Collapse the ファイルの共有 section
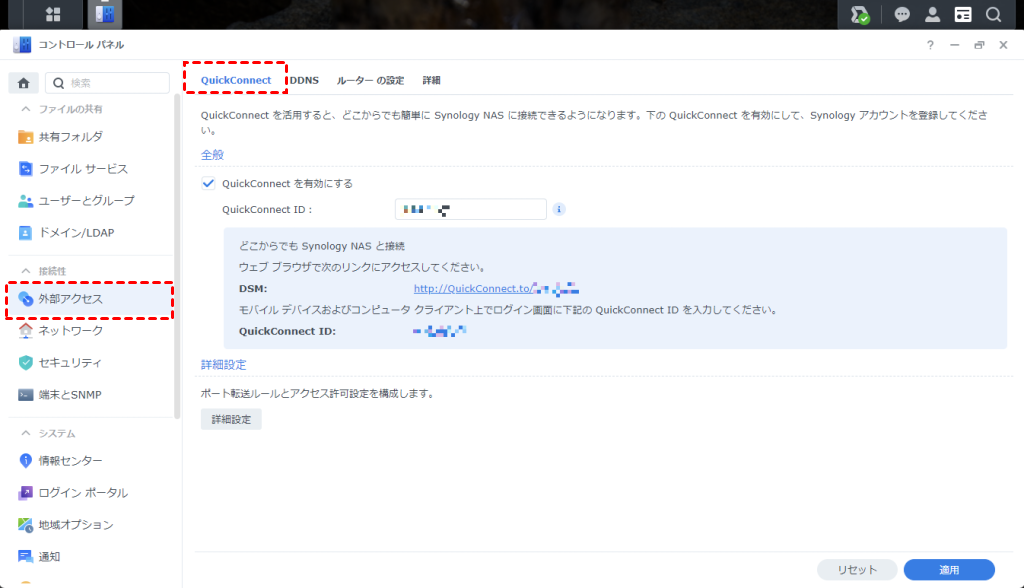 [x=25, y=109]
